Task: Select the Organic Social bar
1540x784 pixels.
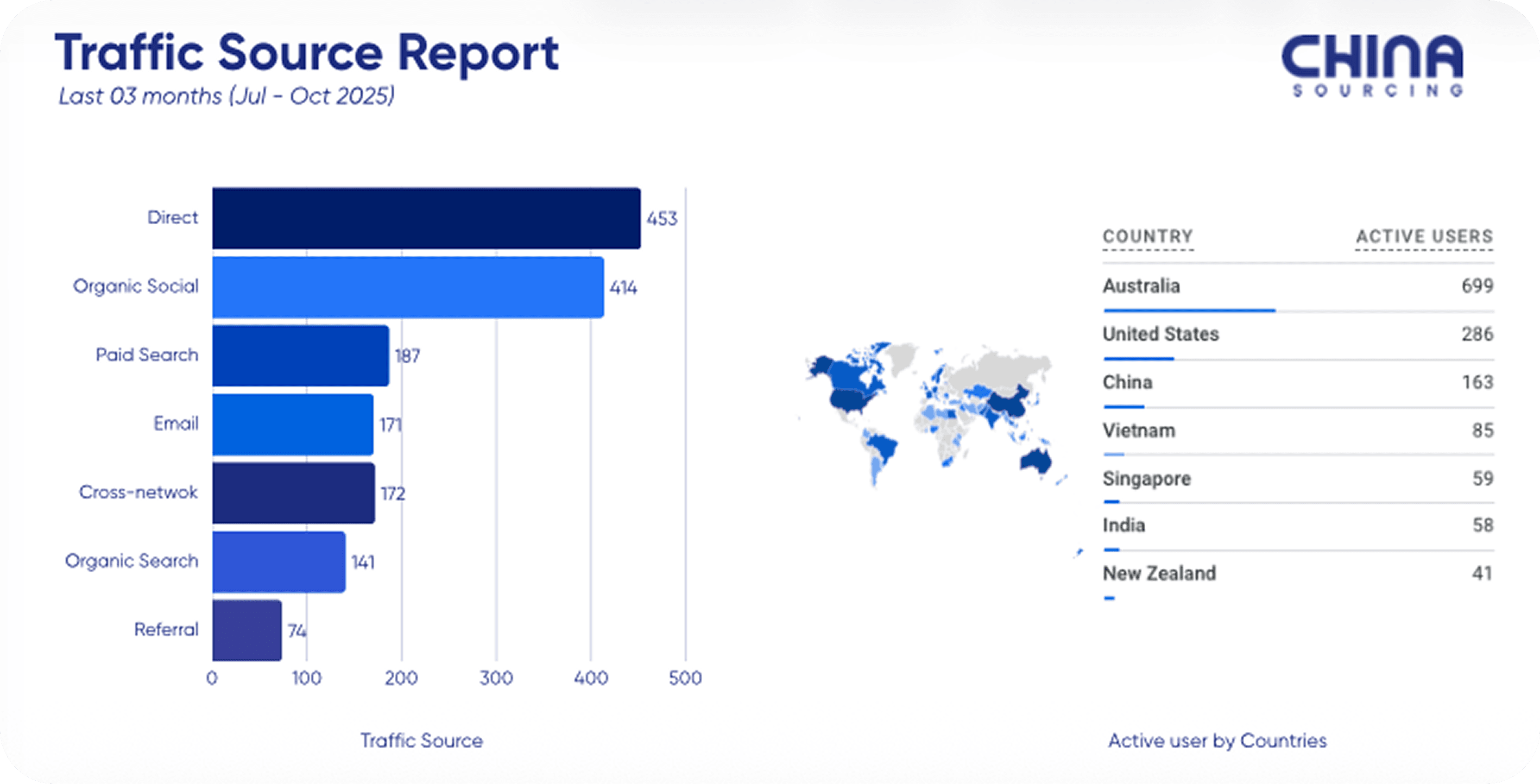Action: click(408, 287)
